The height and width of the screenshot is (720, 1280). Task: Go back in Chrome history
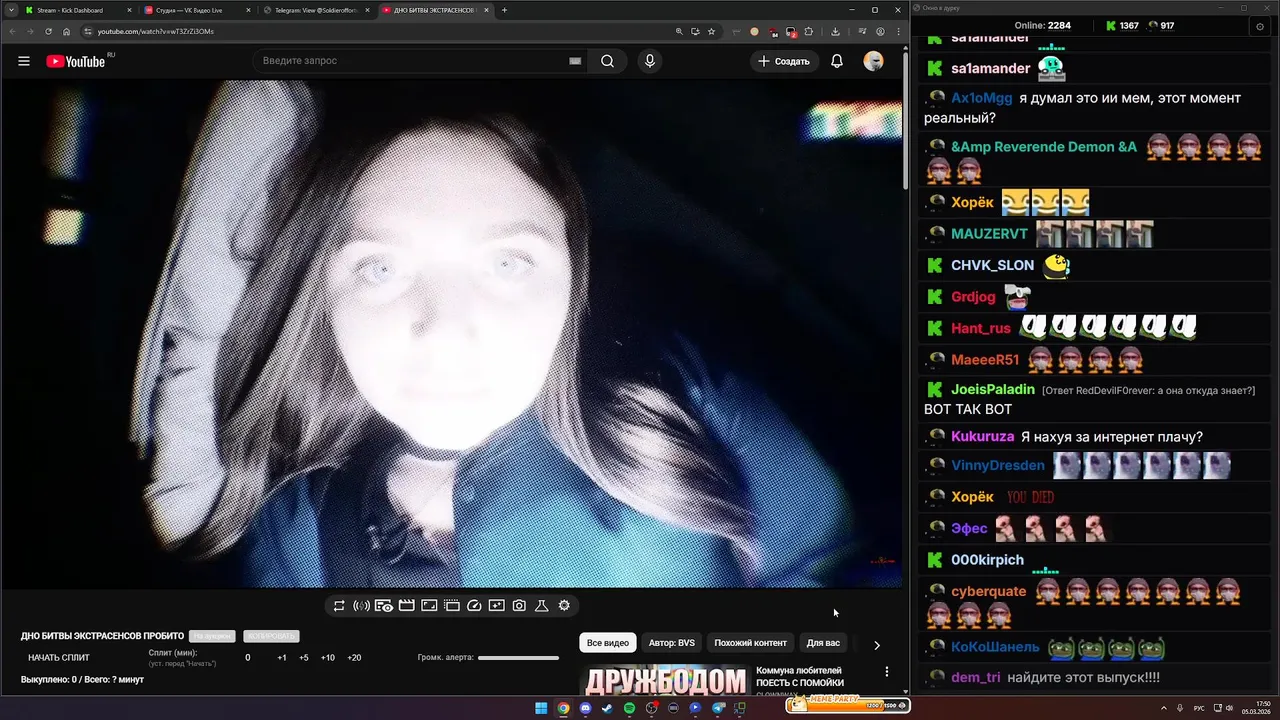12,31
